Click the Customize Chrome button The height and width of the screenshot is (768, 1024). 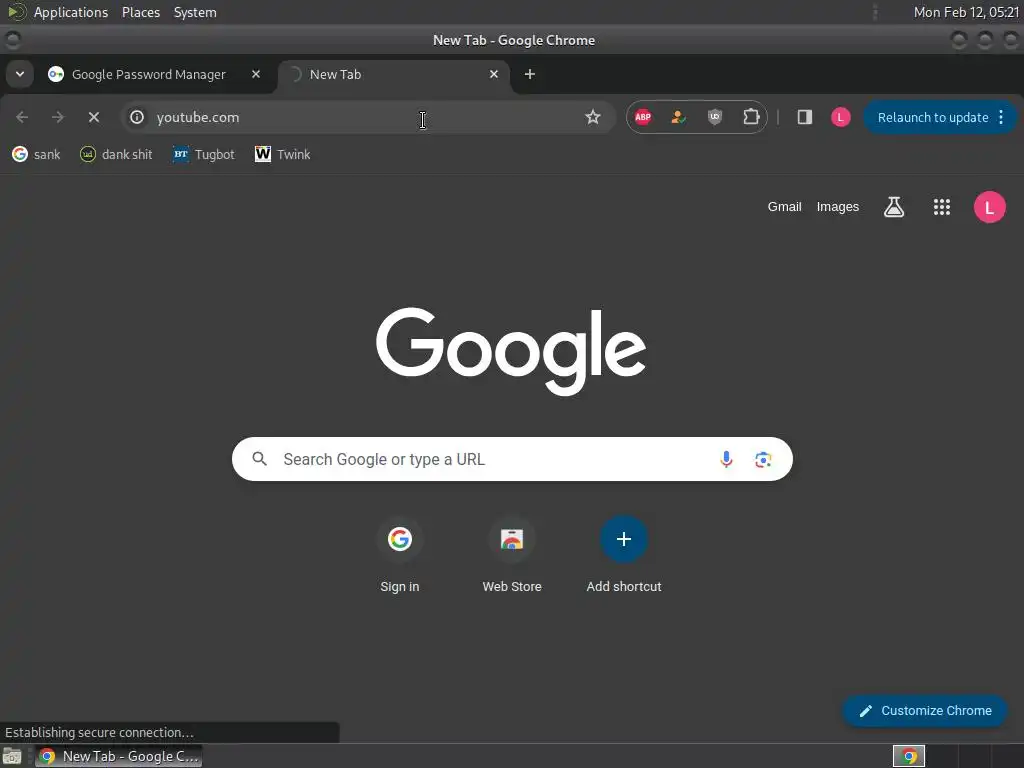[925, 711]
